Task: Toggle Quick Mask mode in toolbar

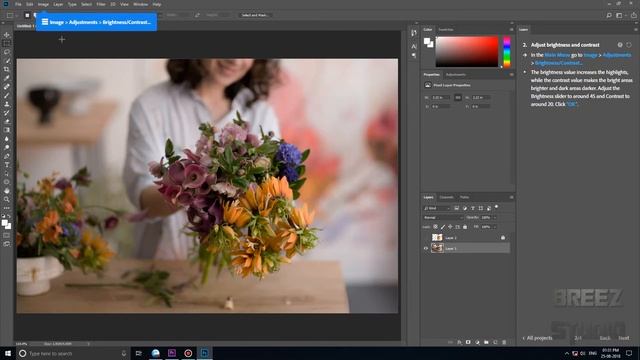Action: click(x=7, y=235)
